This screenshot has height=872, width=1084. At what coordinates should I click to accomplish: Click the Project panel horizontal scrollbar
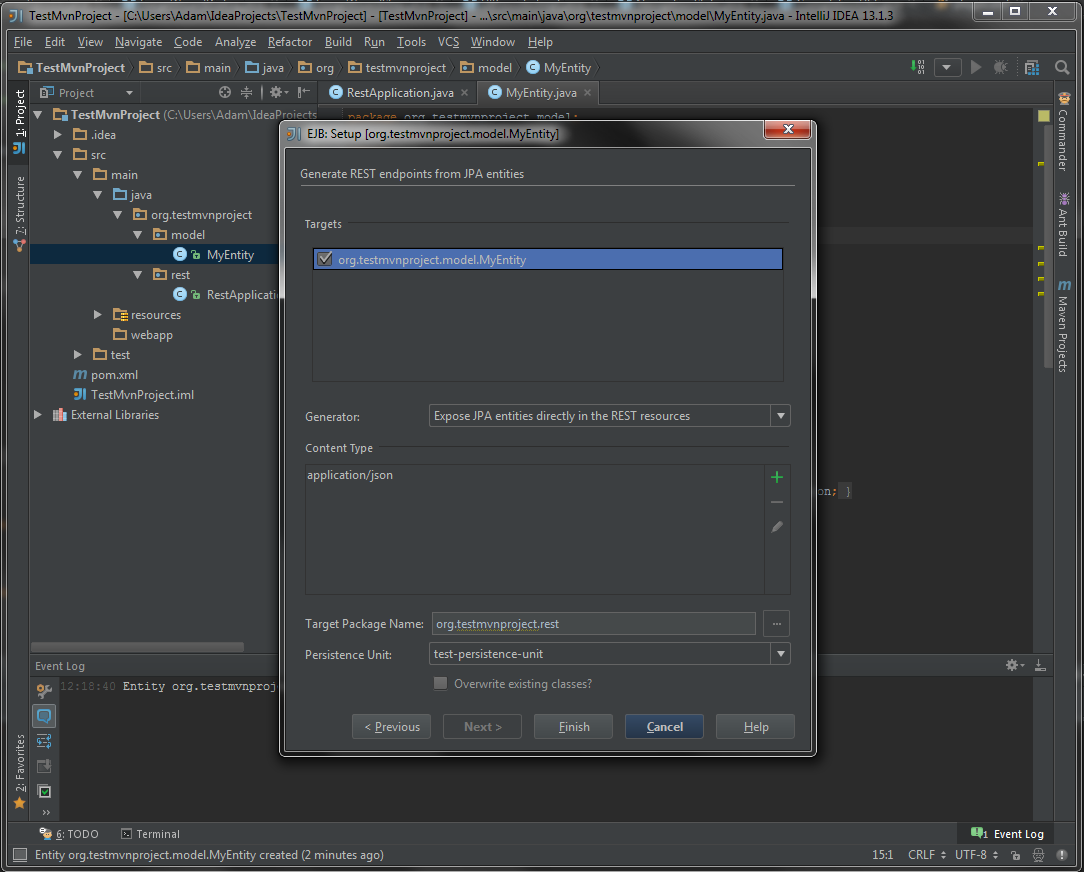coord(138,647)
